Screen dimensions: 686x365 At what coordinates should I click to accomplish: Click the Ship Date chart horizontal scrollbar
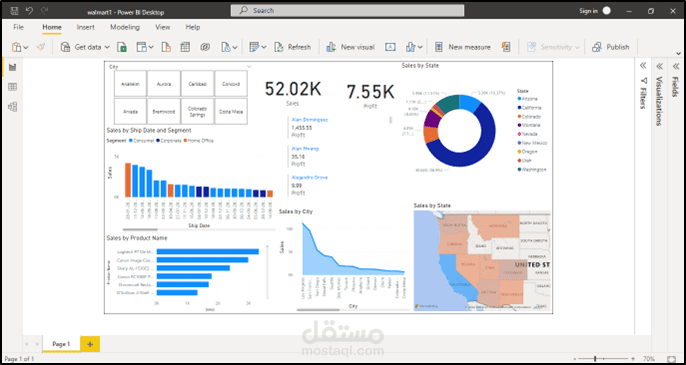pos(140,229)
